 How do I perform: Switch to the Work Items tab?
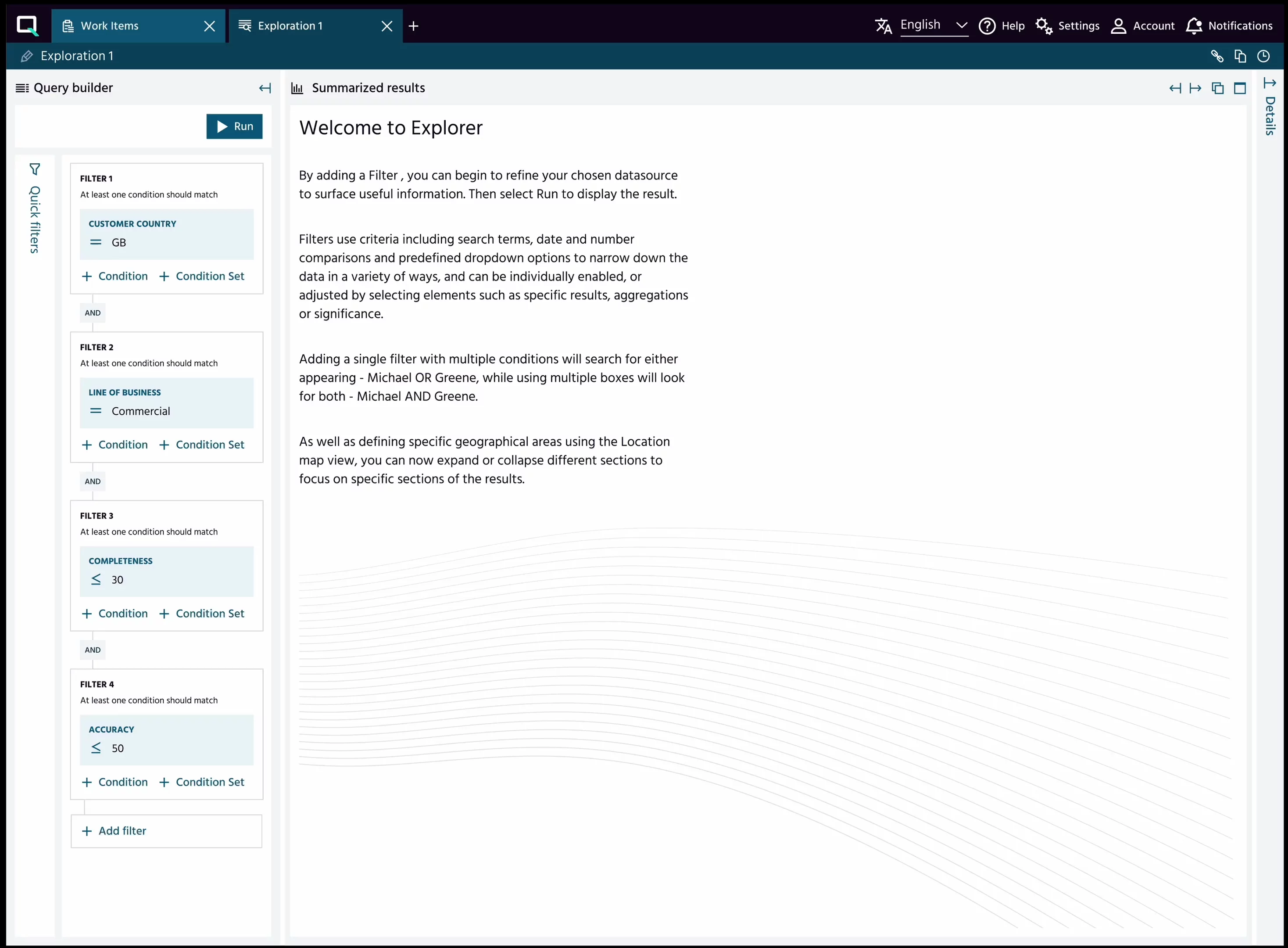click(x=110, y=26)
